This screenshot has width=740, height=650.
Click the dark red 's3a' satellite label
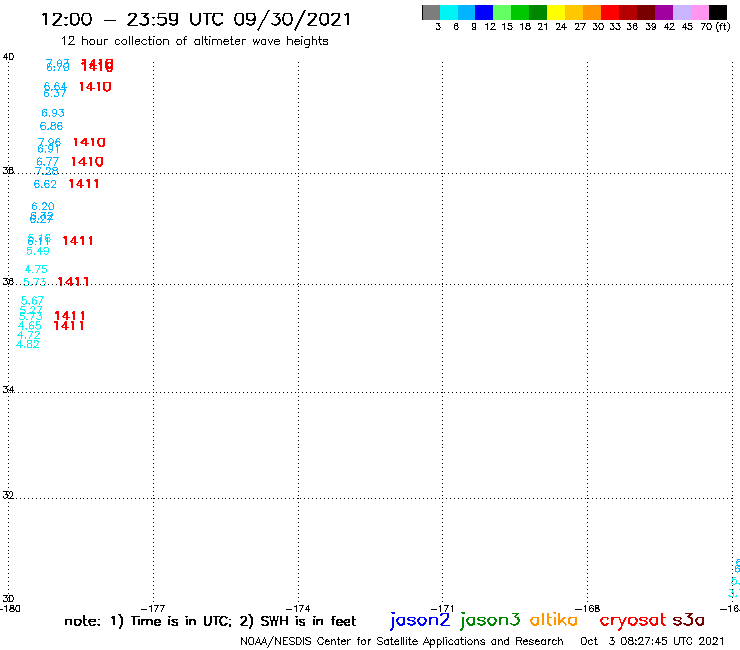pyautogui.click(x=689, y=620)
